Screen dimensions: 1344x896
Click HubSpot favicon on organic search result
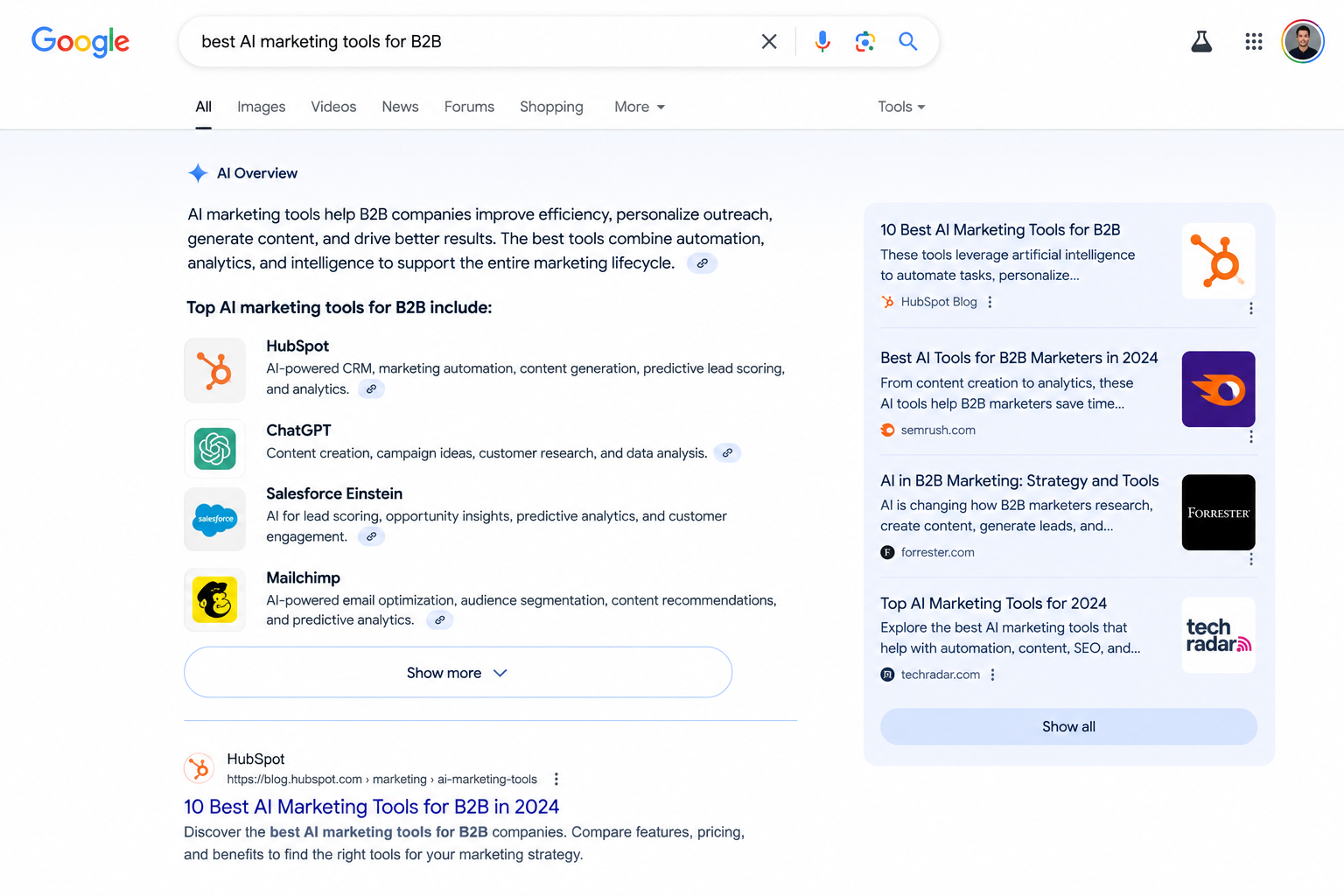click(199, 768)
